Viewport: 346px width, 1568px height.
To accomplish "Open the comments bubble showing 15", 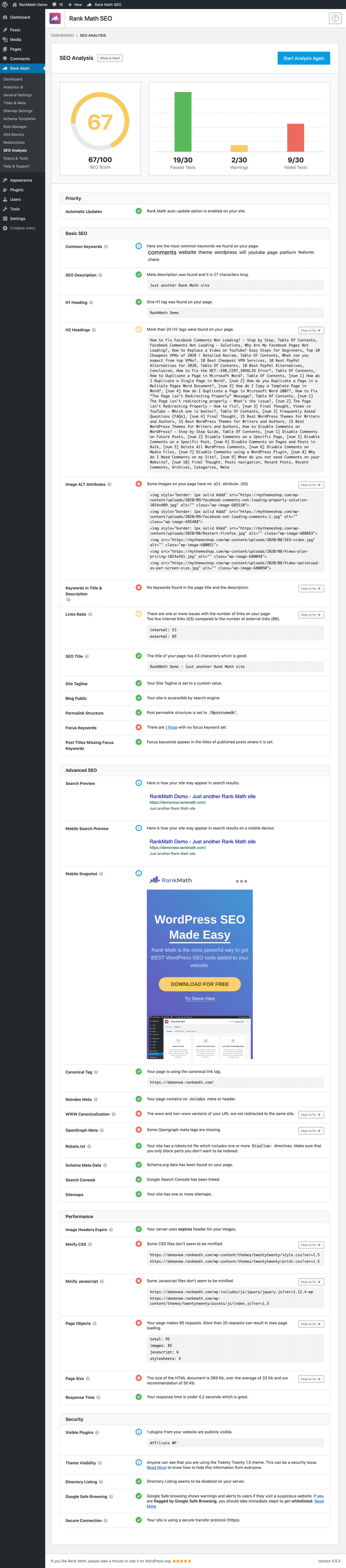I will 58,4.
